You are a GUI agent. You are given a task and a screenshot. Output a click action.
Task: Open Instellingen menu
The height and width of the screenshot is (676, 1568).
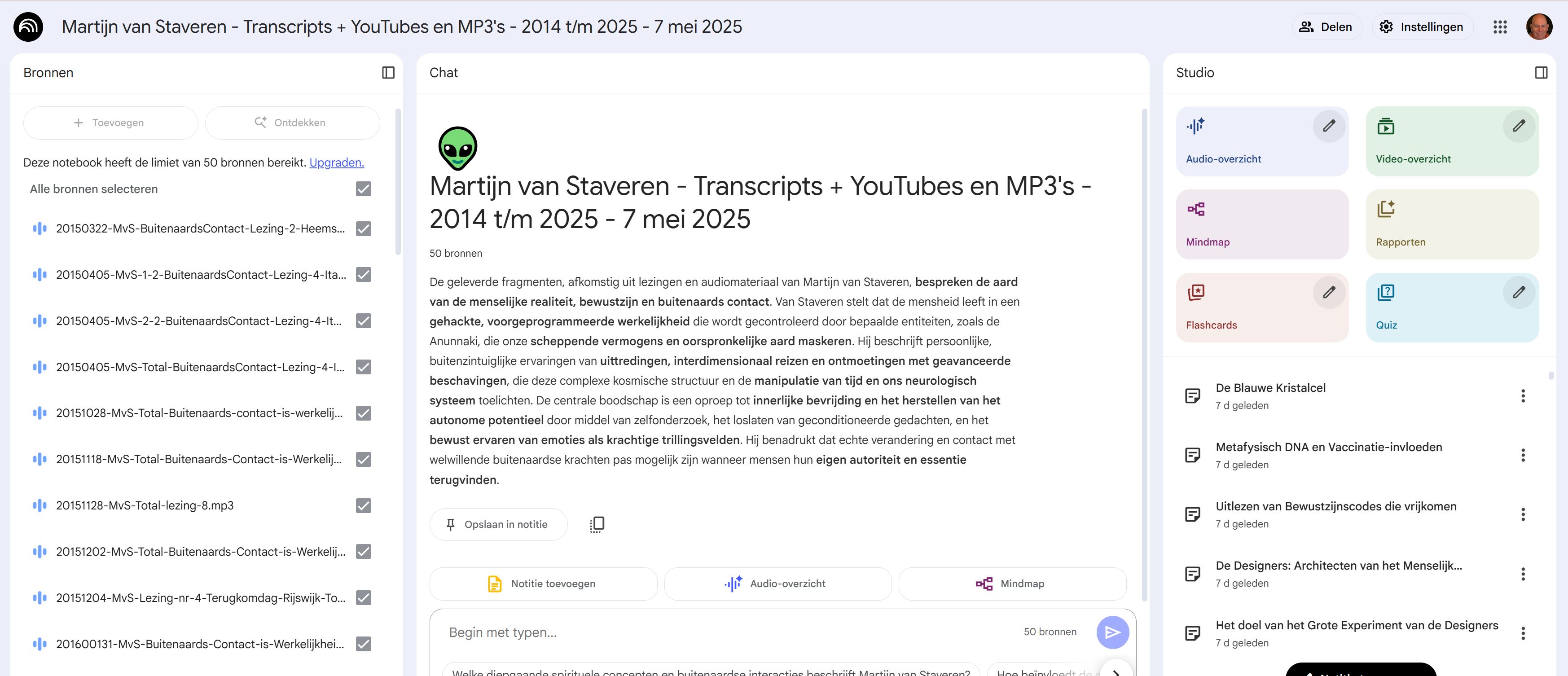pyautogui.click(x=1422, y=27)
